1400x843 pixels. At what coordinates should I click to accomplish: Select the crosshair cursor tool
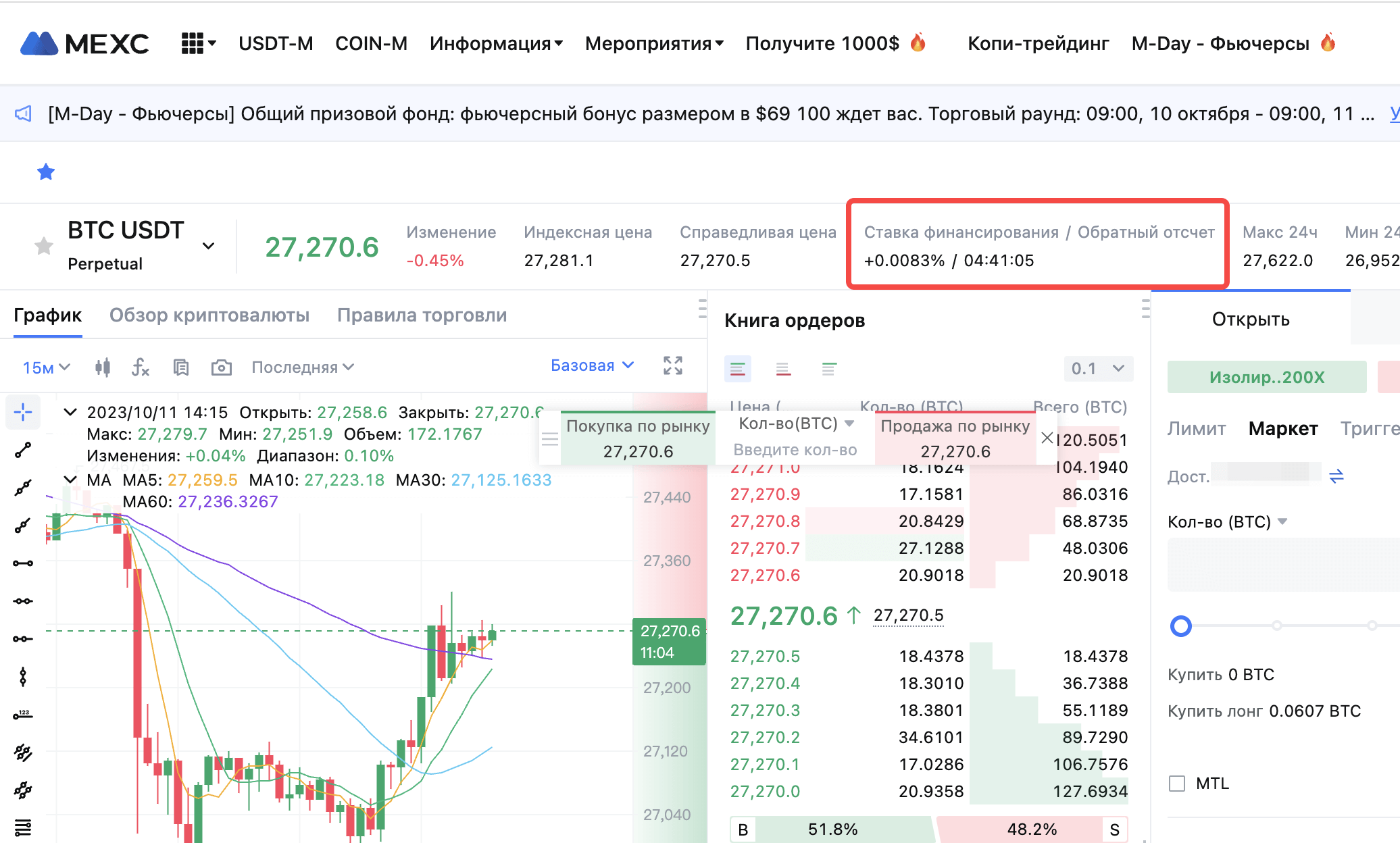pyautogui.click(x=23, y=411)
